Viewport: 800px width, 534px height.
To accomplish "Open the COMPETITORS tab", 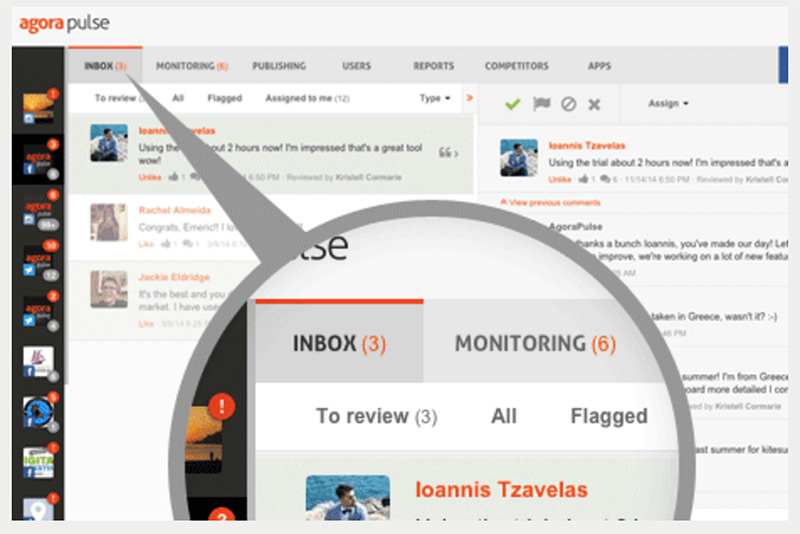I will (516, 66).
